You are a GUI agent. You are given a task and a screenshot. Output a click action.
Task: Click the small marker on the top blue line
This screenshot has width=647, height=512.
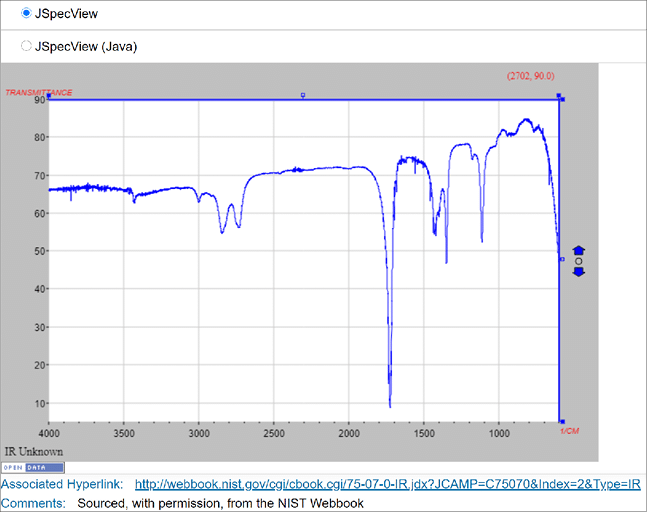[303, 95]
